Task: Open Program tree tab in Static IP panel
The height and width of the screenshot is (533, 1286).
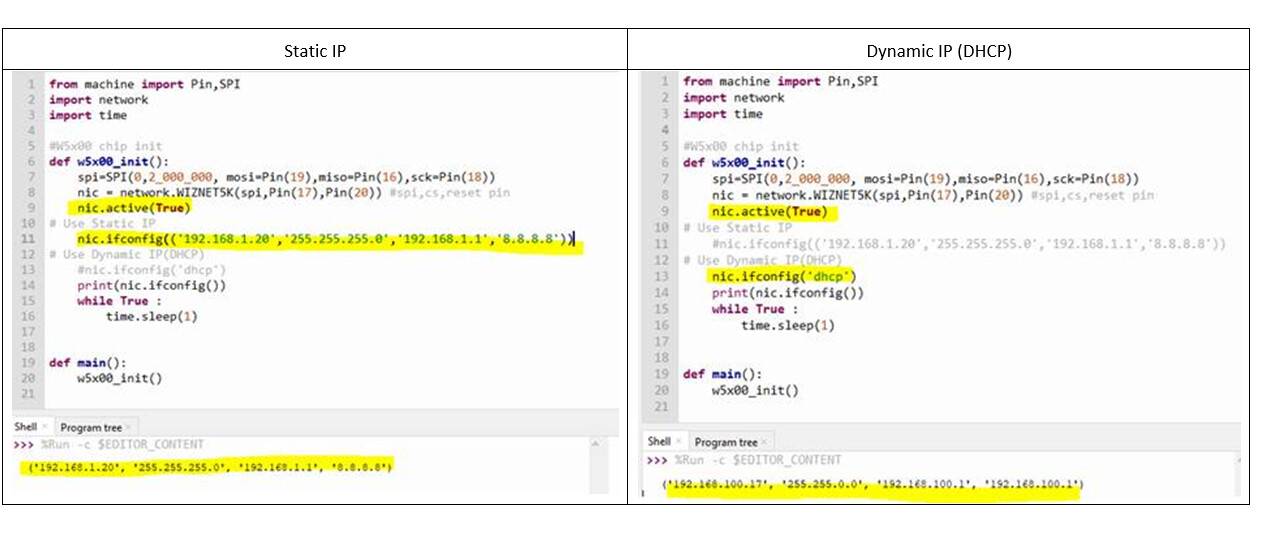Action: (x=91, y=427)
